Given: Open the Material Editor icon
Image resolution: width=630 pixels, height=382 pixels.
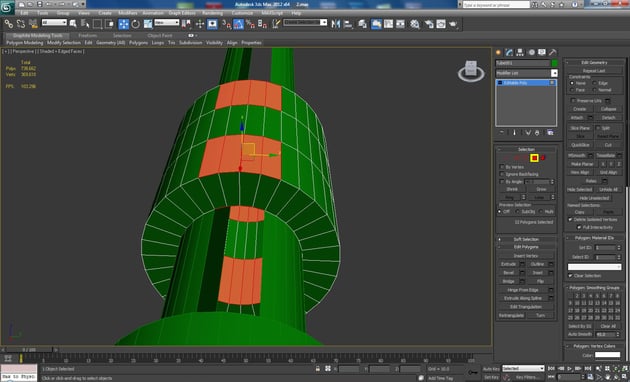Looking at the screenshot, I should coord(415,24).
